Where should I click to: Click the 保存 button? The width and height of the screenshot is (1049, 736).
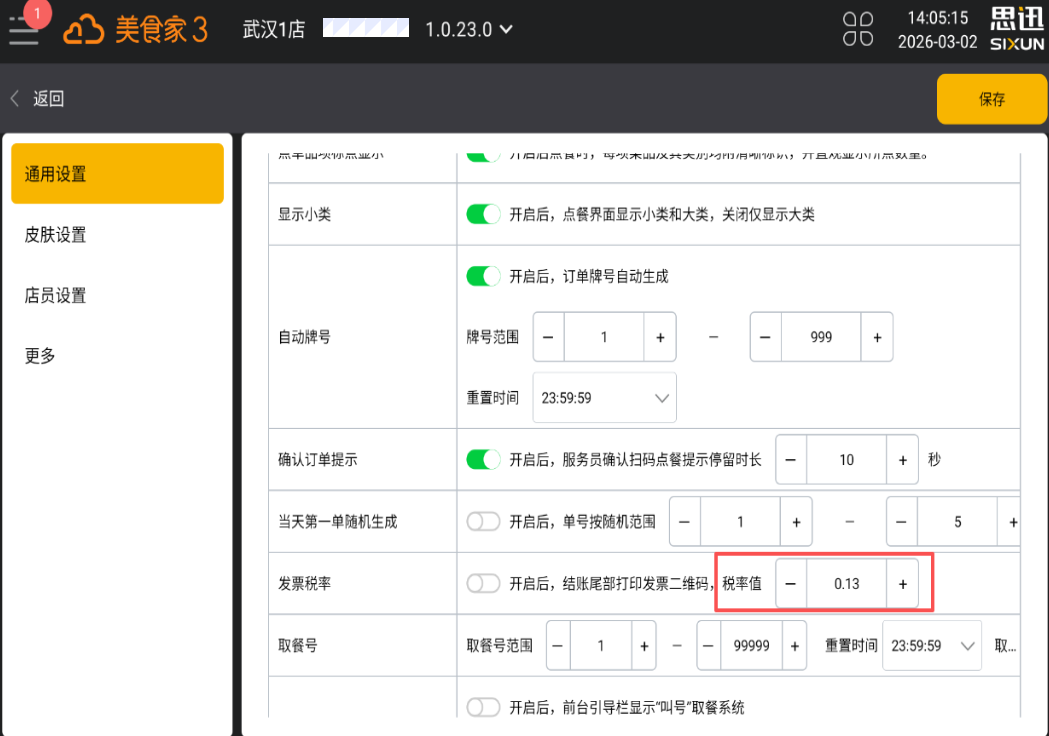pyautogui.click(x=991, y=99)
